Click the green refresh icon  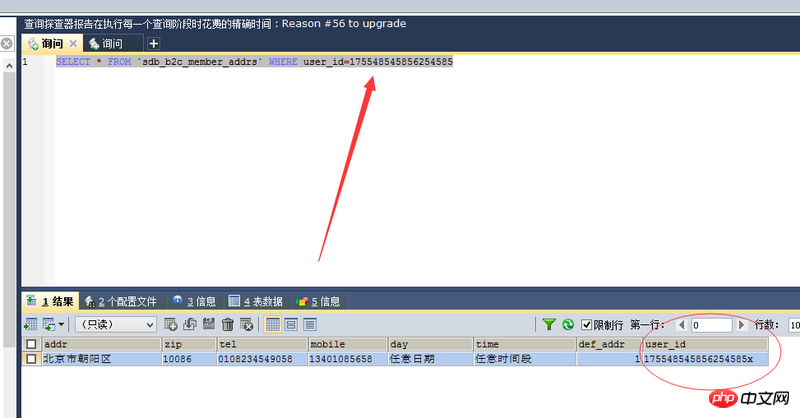tap(568, 325)
